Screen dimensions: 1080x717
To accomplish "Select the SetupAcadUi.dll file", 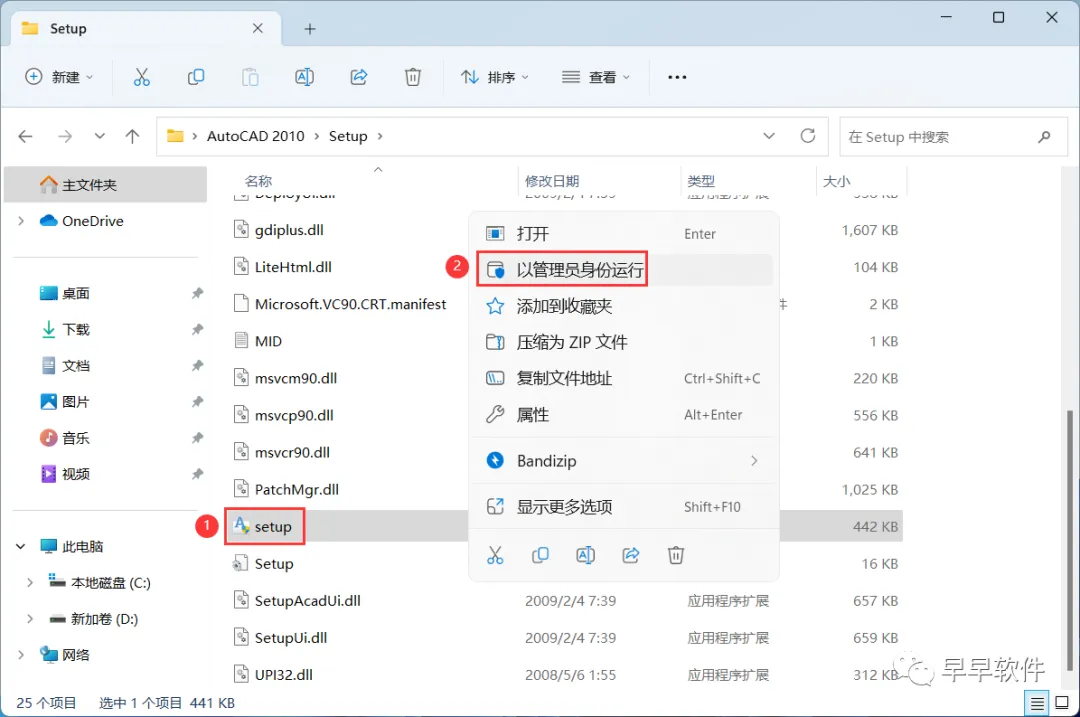I will tap(307, 601).
